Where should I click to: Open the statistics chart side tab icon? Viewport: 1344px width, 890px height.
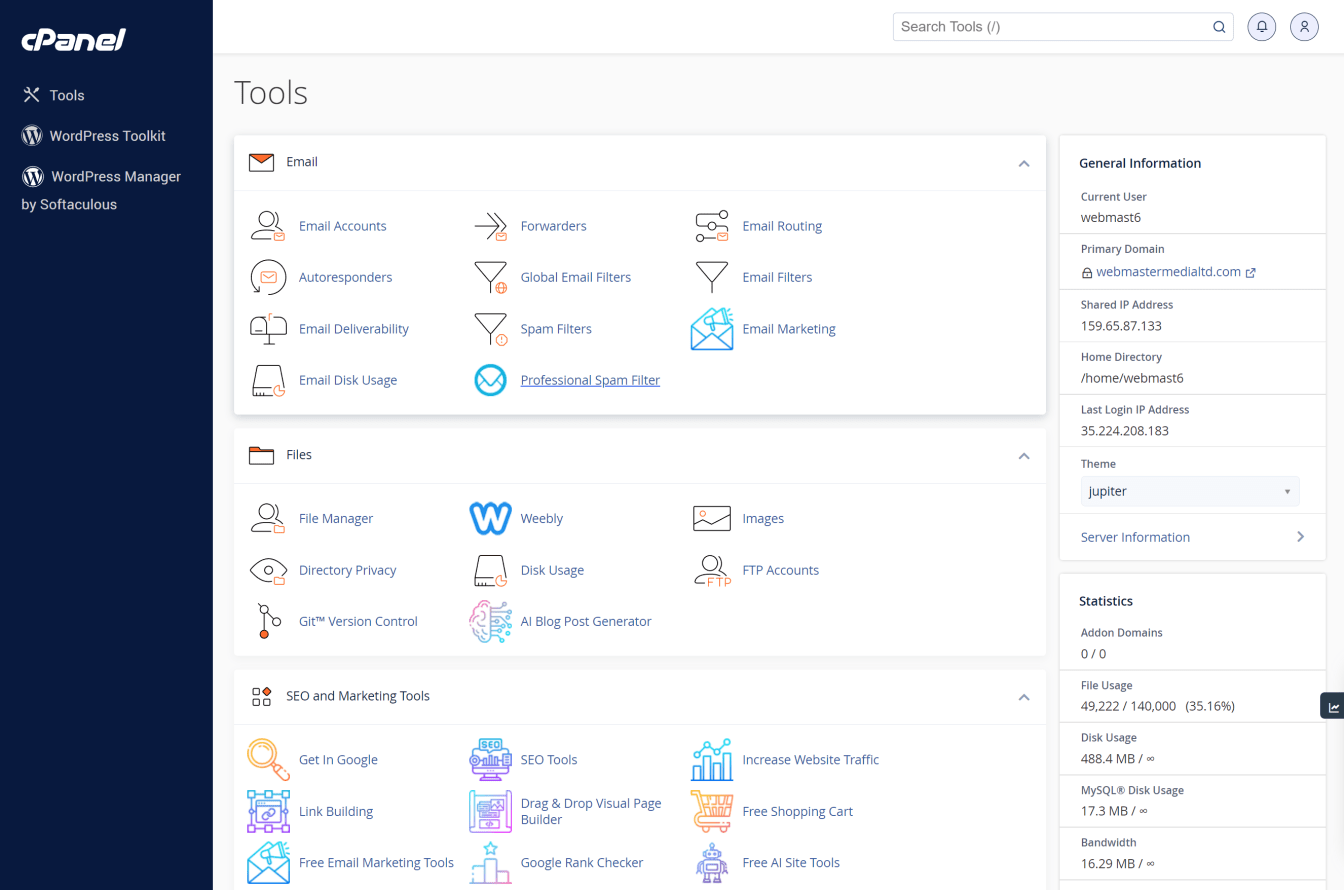1333,706
